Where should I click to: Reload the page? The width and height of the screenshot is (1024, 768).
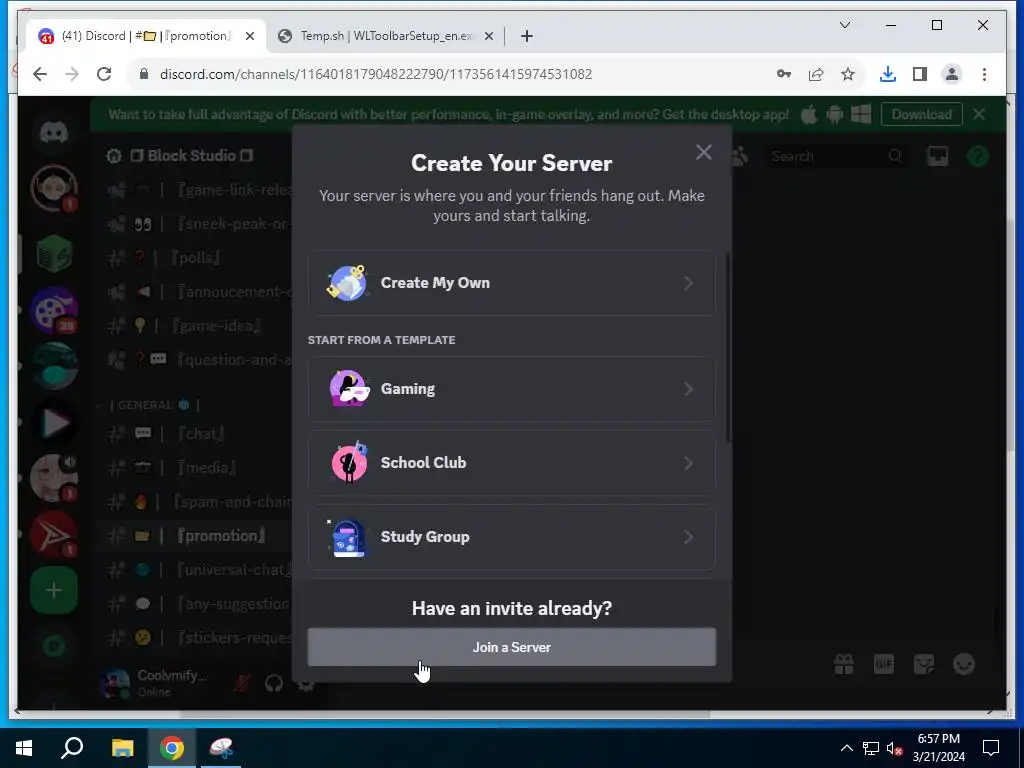point(104,74)
